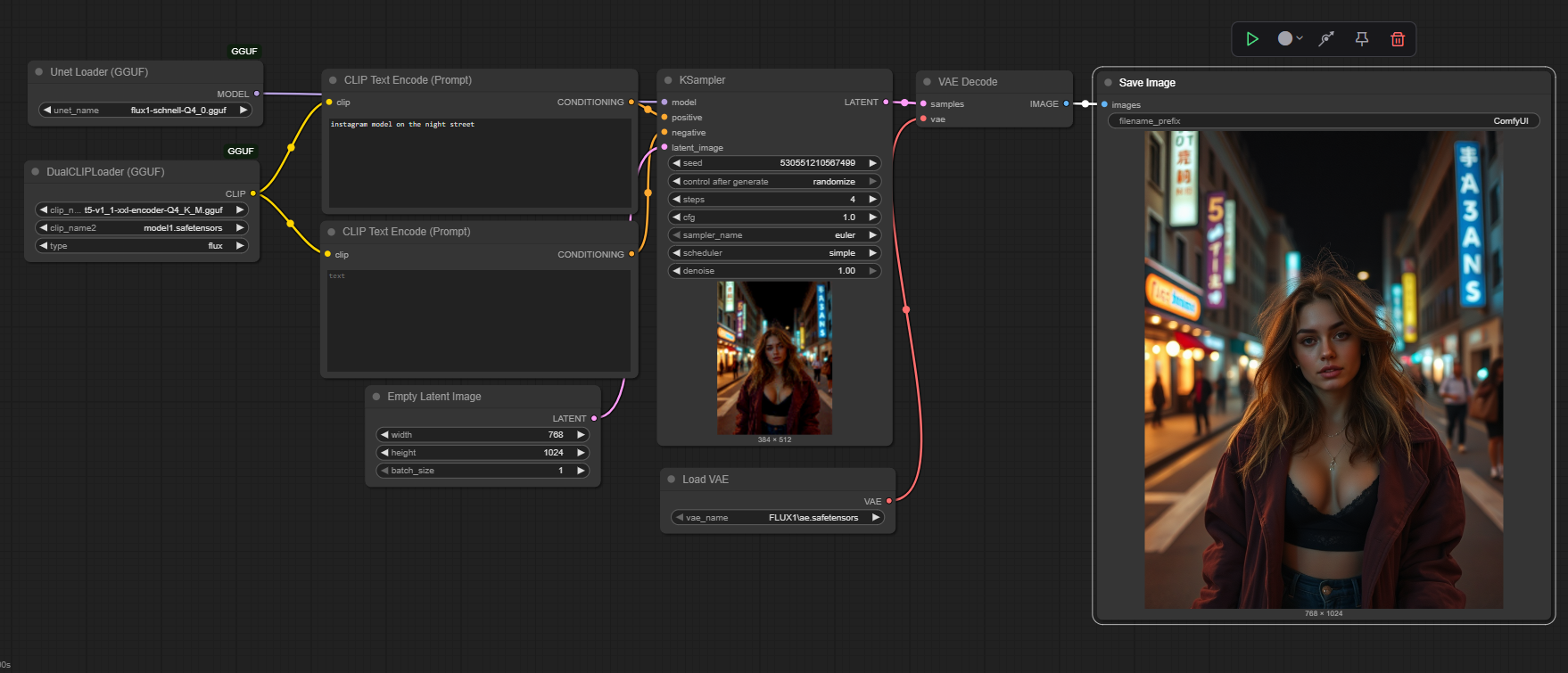Click the left arrow of the clip_name2 field
Screen dimensions: 1568x673
43,228
